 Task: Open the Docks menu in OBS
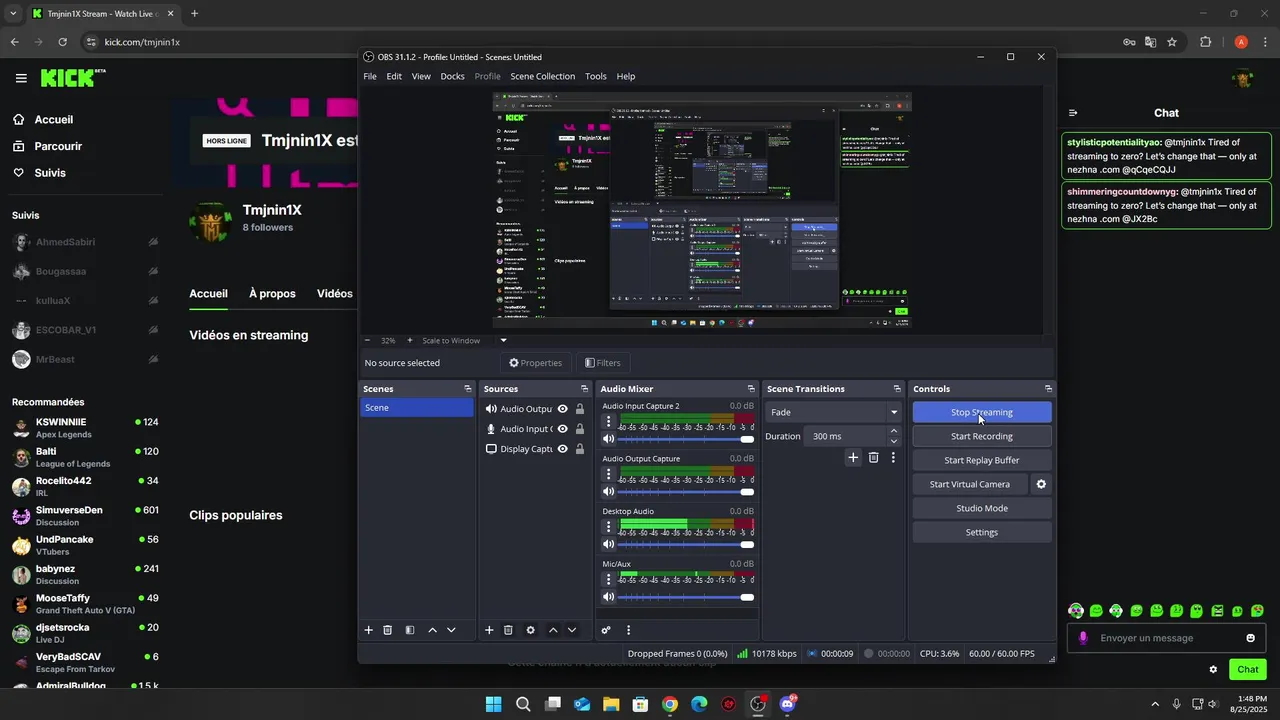pos(452,76)
